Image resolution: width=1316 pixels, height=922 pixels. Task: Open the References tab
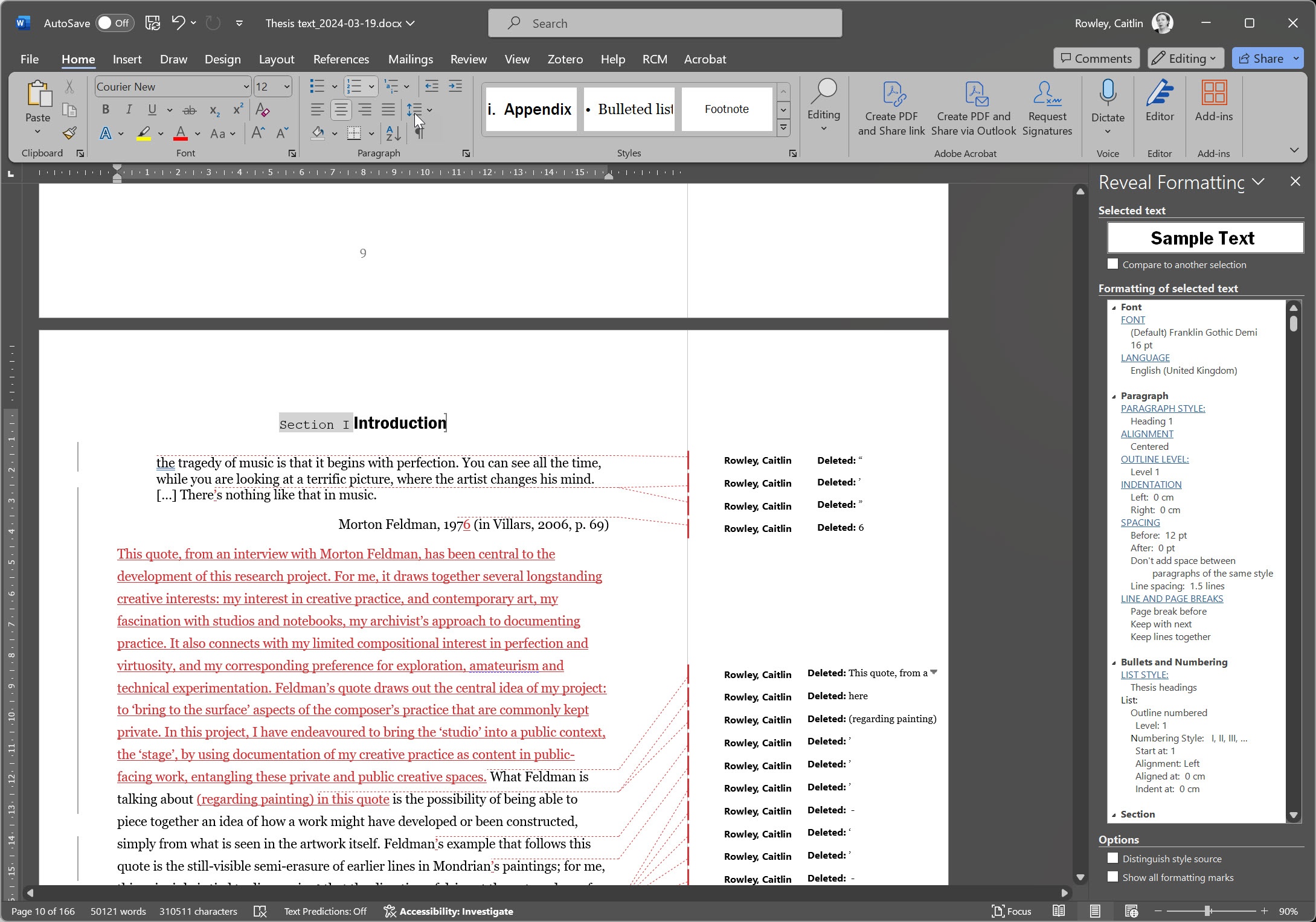point(341,59)
